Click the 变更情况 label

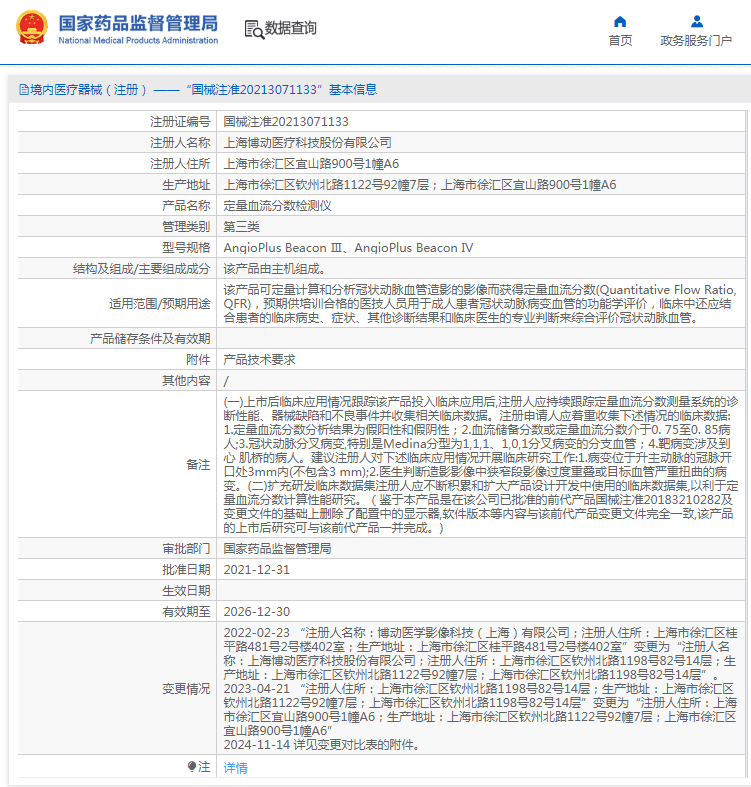pyautogui.click(x=186, y=689)
